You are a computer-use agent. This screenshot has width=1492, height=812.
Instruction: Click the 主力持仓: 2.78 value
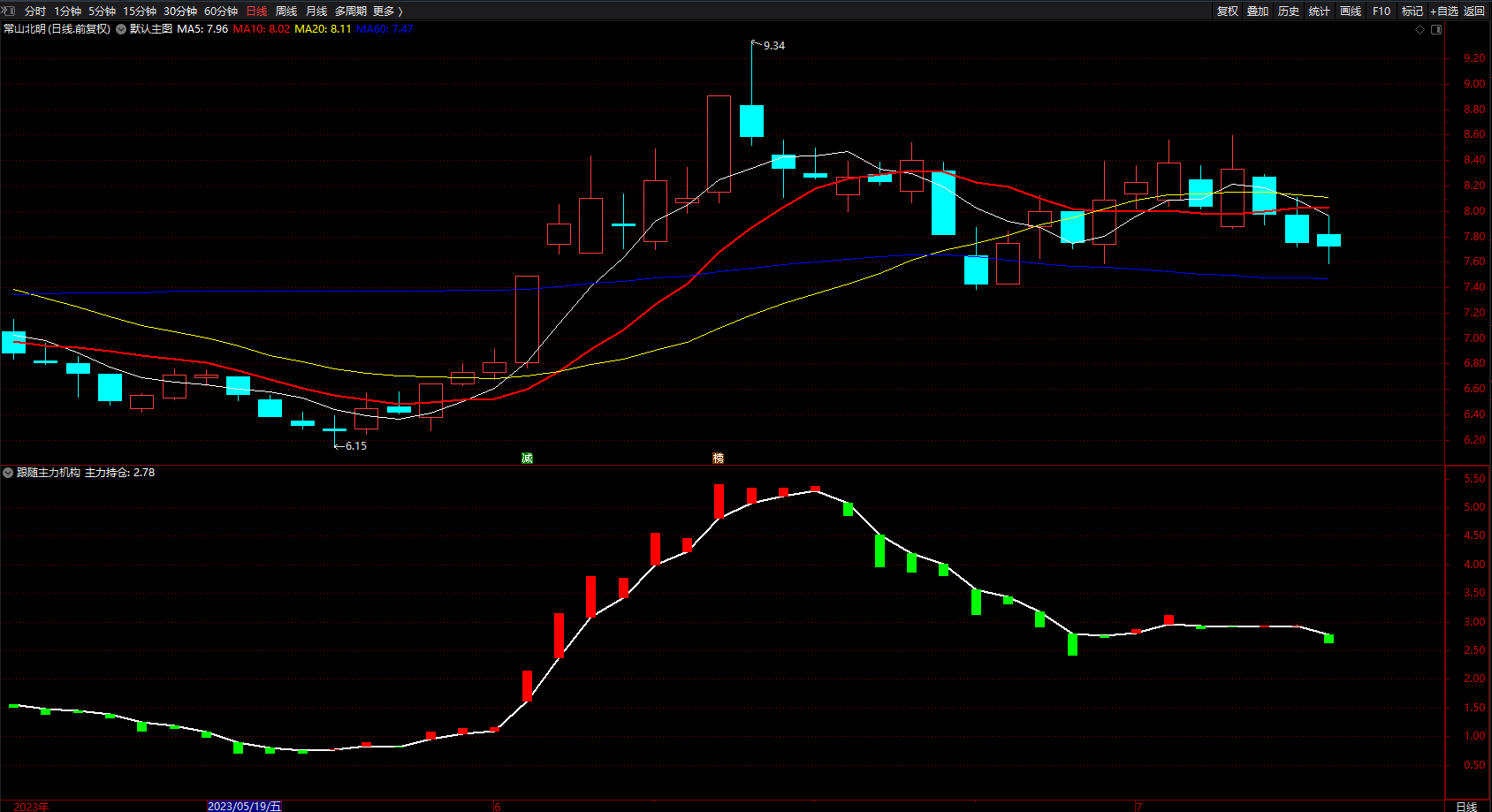pos(120,473)
